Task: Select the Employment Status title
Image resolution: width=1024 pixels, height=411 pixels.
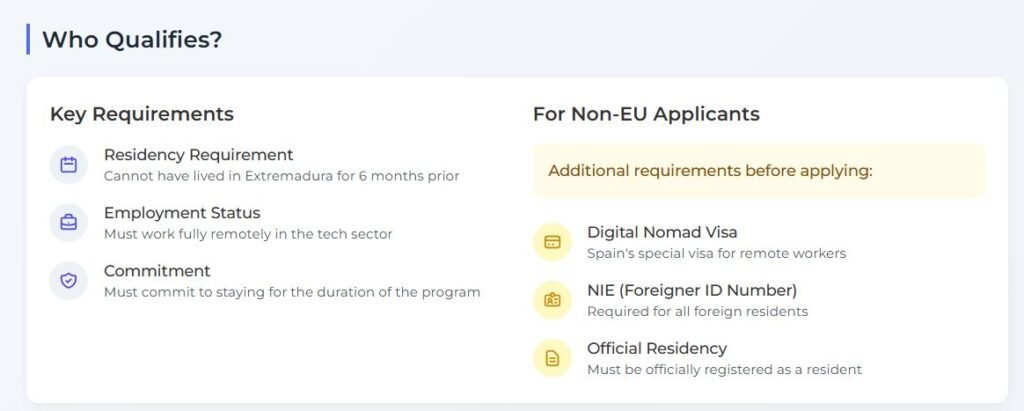Action: point(182,213)
